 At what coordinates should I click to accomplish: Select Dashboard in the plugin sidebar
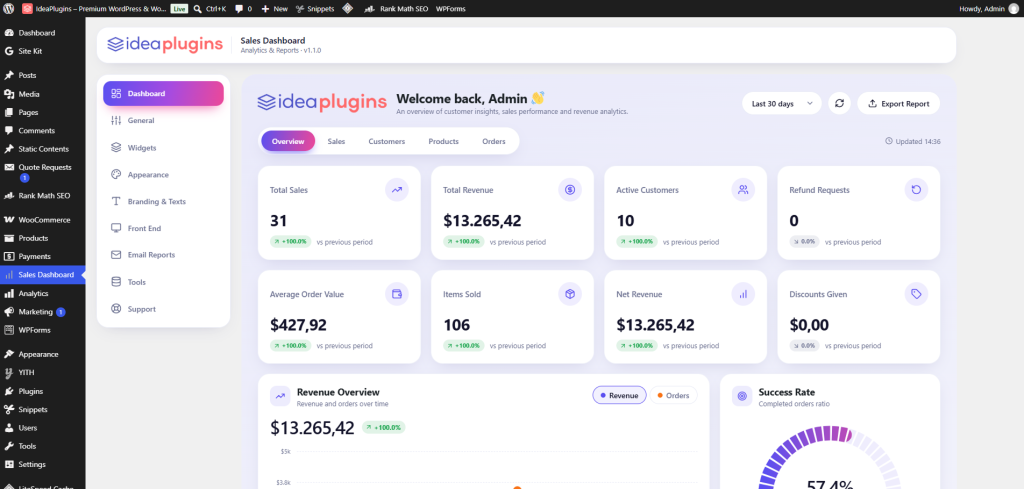(x=163, y=93)
